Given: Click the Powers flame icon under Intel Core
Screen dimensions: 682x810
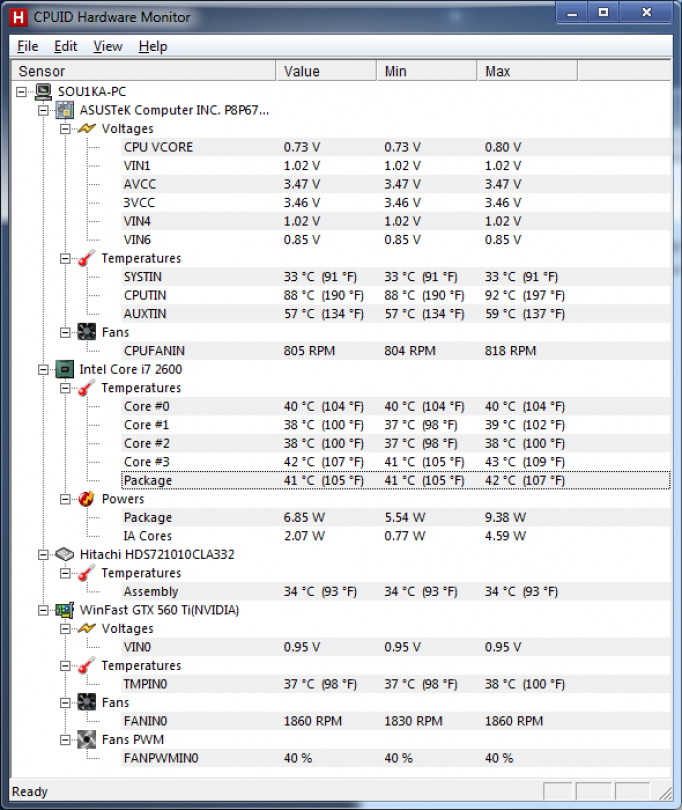Looking at the screenshot, I should (x=87, y=499).
